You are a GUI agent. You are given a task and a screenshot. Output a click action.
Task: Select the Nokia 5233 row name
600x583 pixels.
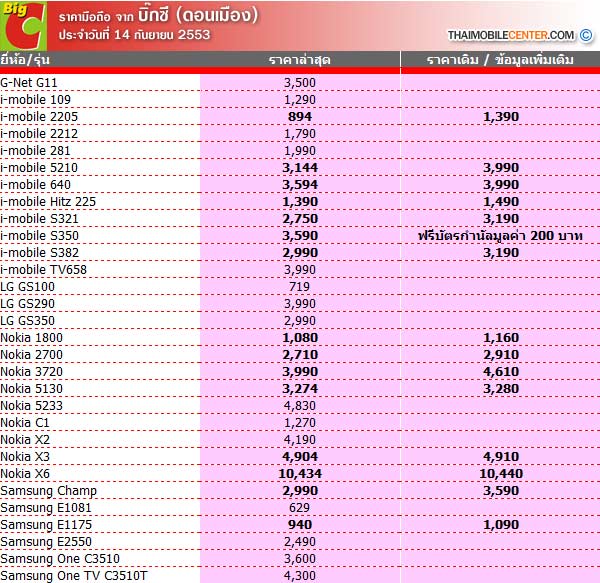(31, 406)
